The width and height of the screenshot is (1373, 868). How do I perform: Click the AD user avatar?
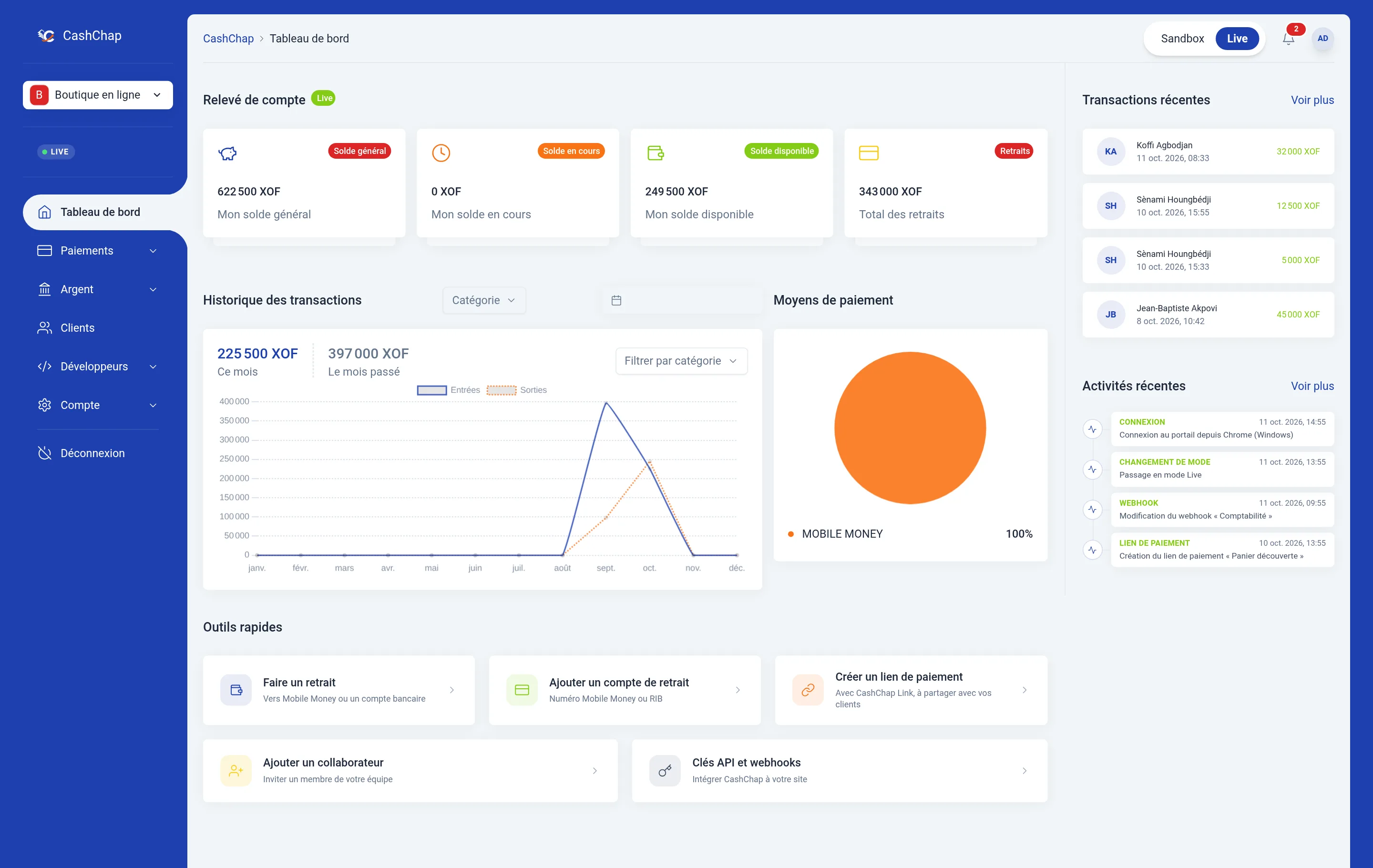(x=1322, y=39)
